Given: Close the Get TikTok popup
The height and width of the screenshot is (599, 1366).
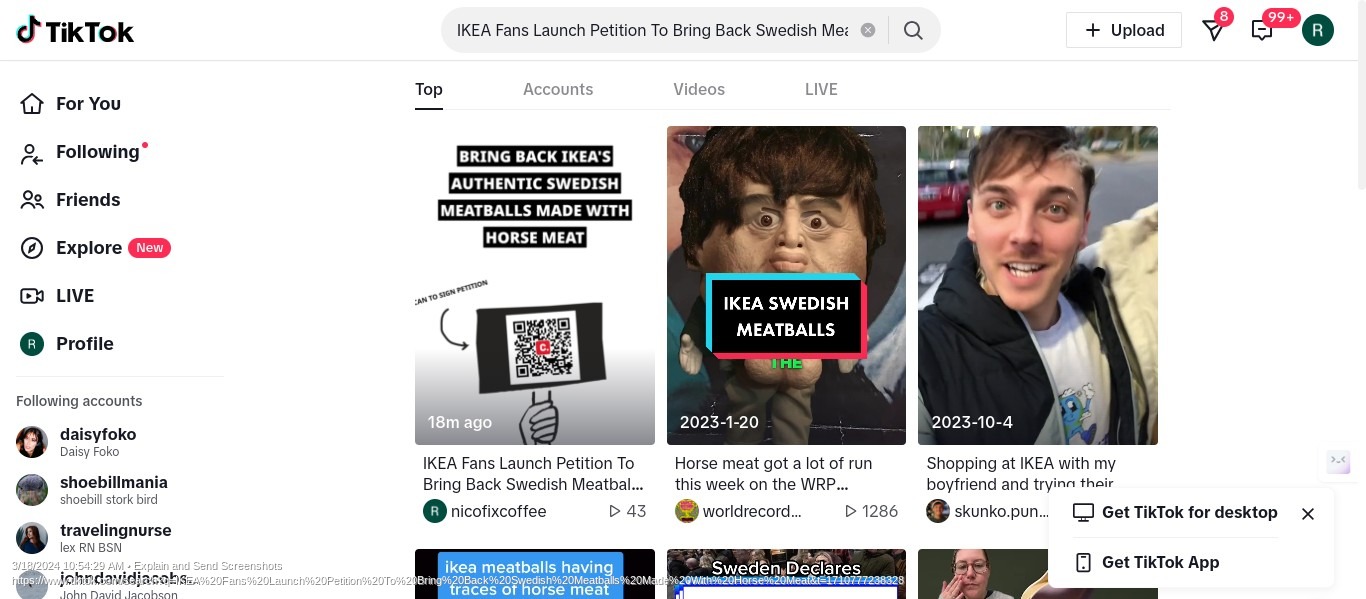Looking at the screenshot, I should pyautogui.click(x=1308, y=514).
